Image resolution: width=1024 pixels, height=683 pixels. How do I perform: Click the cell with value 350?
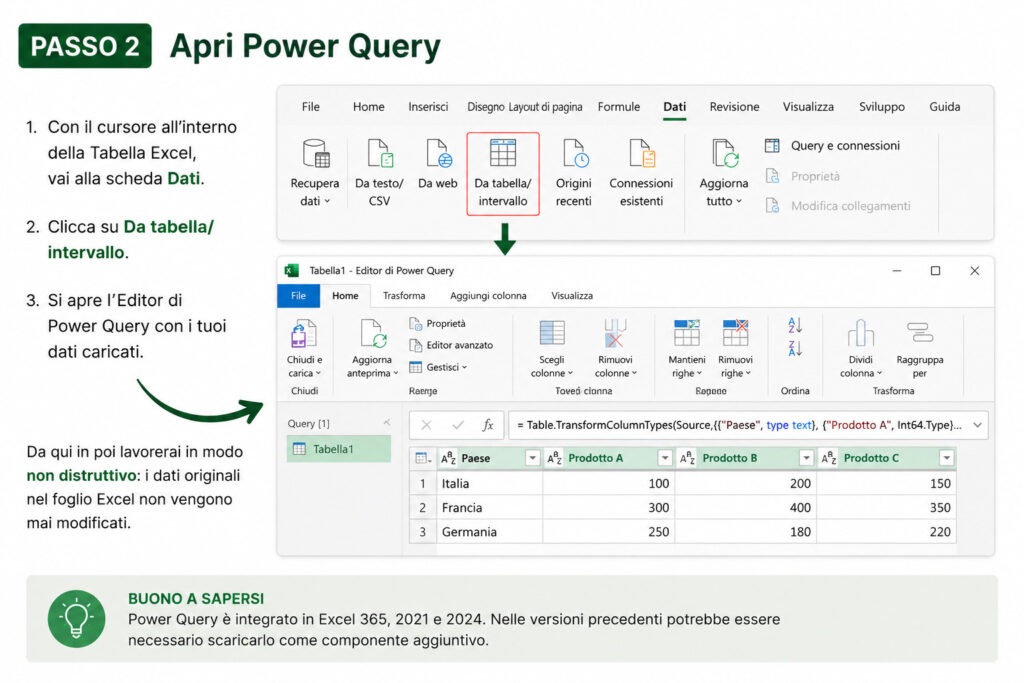click(x=886, y=508)
